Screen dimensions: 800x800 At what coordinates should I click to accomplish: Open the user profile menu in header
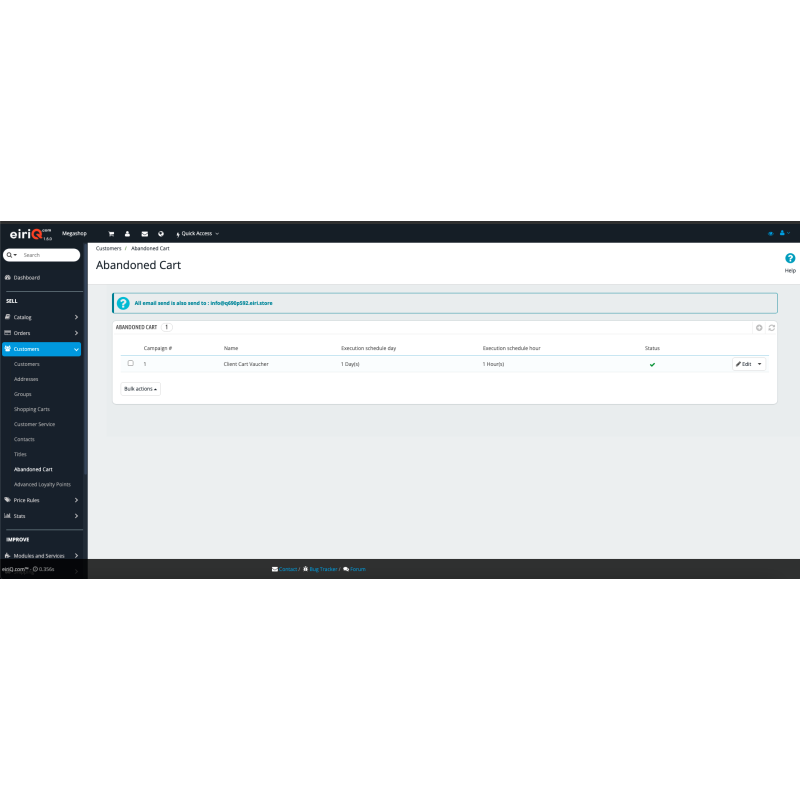coord(784,233)
